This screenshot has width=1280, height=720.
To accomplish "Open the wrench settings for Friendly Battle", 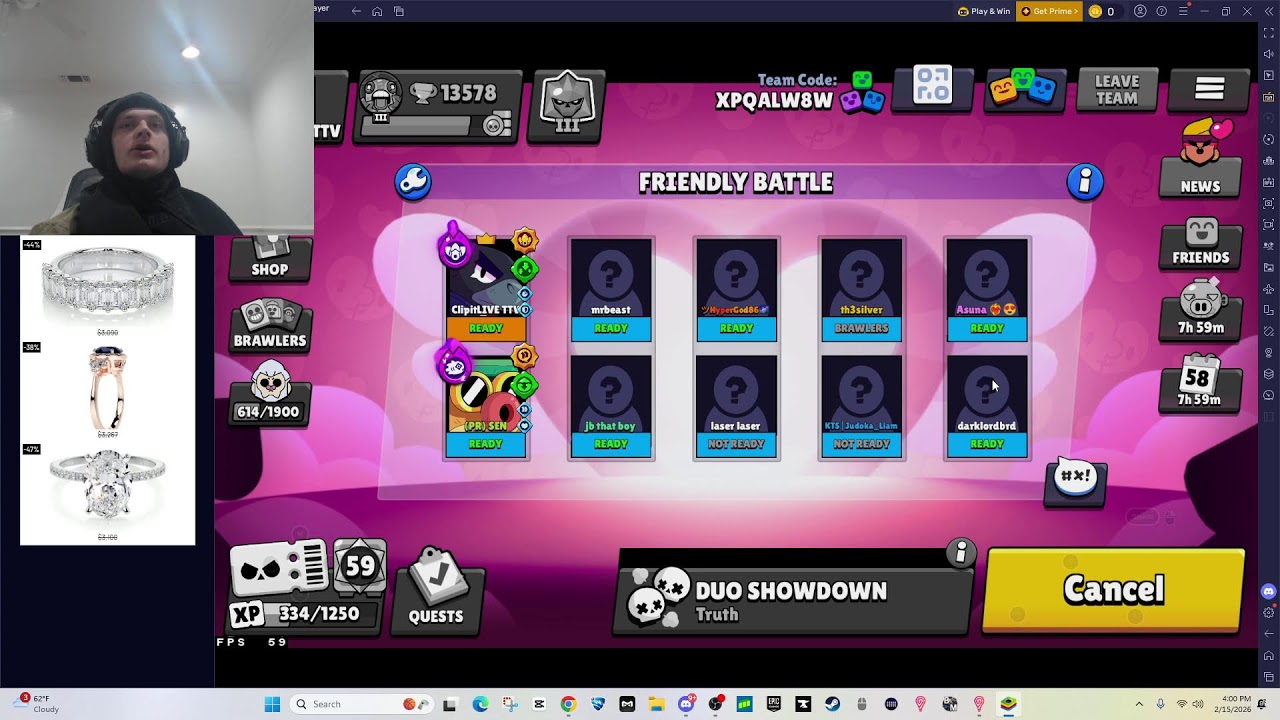I will tap(413, 182).
